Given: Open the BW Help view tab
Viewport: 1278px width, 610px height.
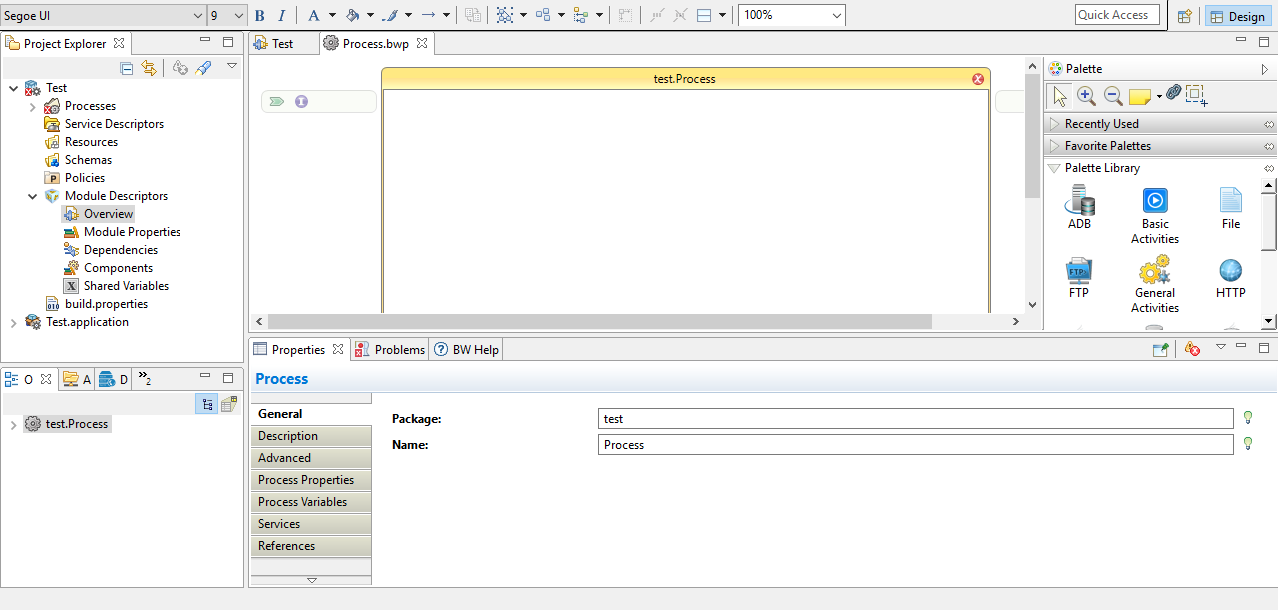Looking at the screenshot, I should click(x=466, y=349).
